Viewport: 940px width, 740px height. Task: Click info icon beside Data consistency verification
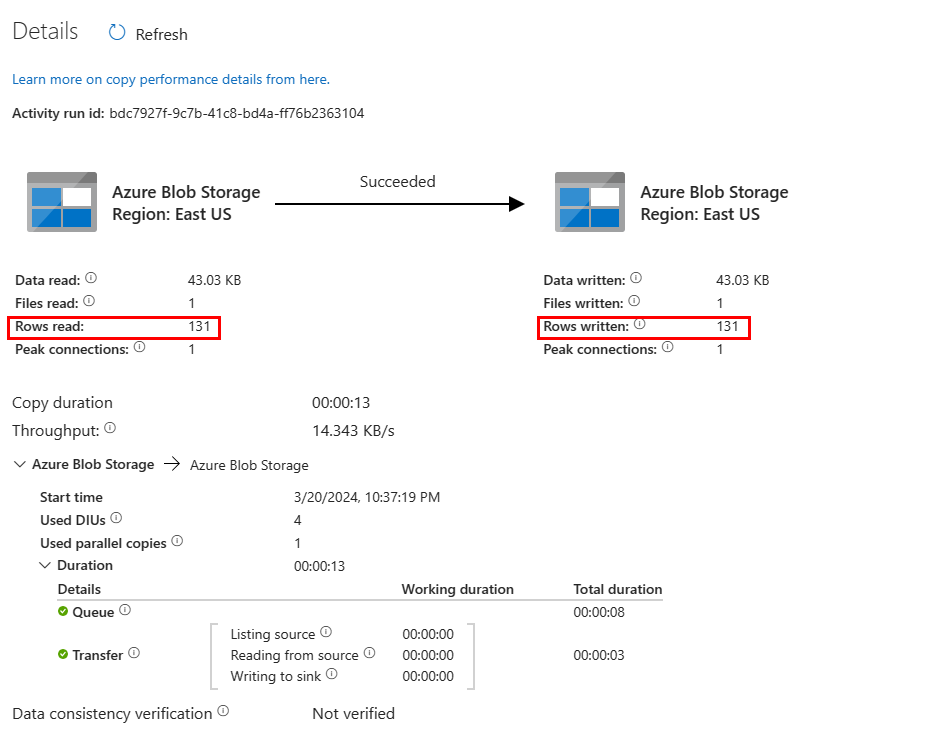[223, 711]
